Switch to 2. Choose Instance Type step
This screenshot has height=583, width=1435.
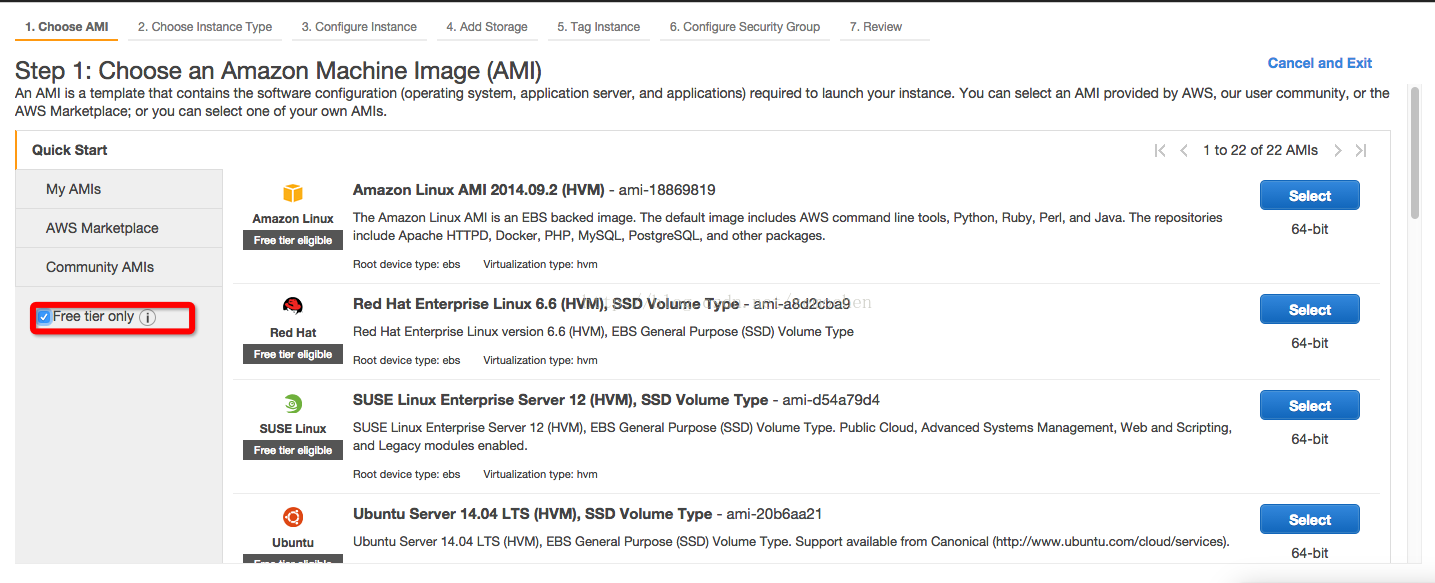(x=205, y=27)
